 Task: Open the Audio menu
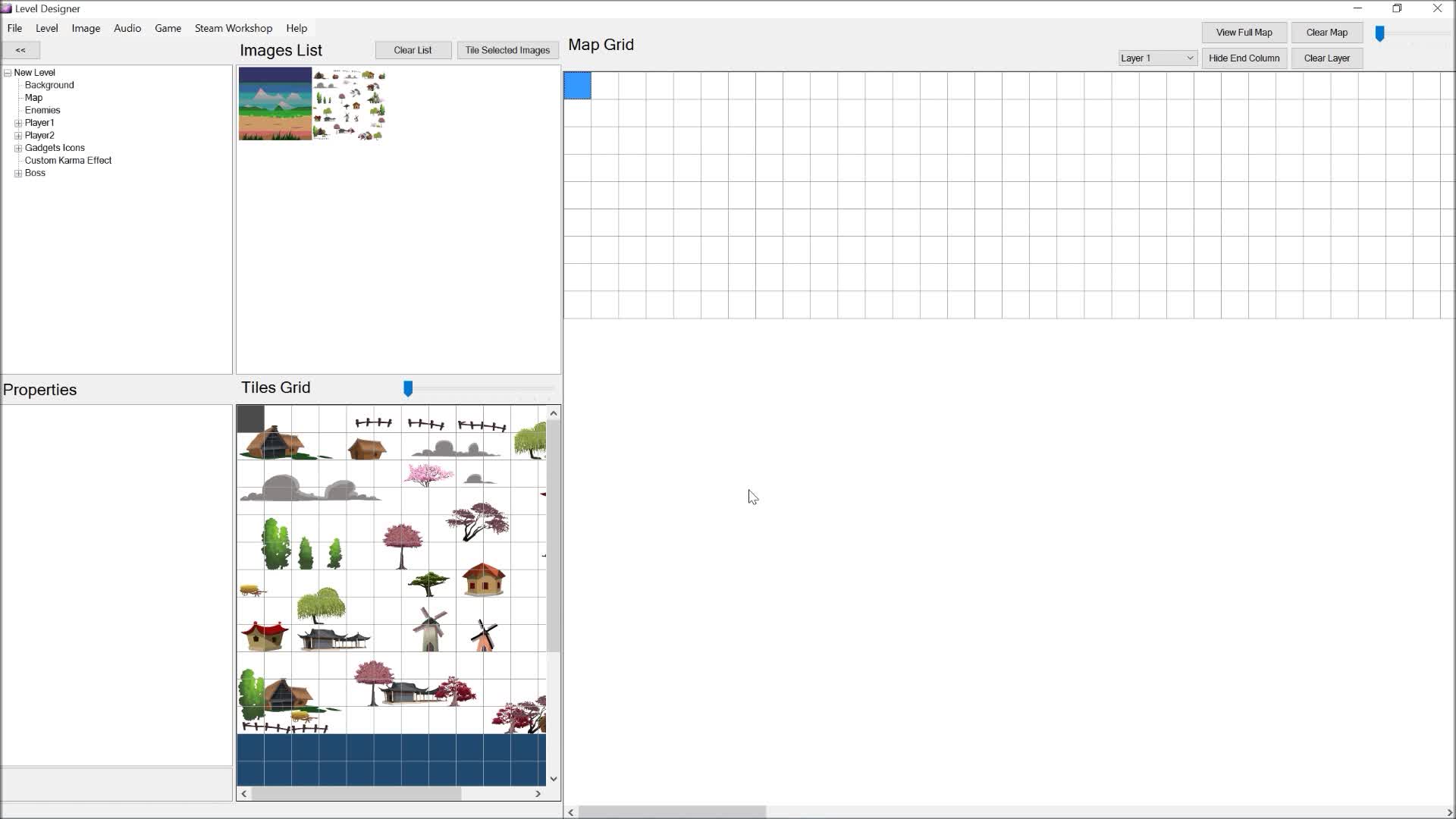tap(127, 28)
